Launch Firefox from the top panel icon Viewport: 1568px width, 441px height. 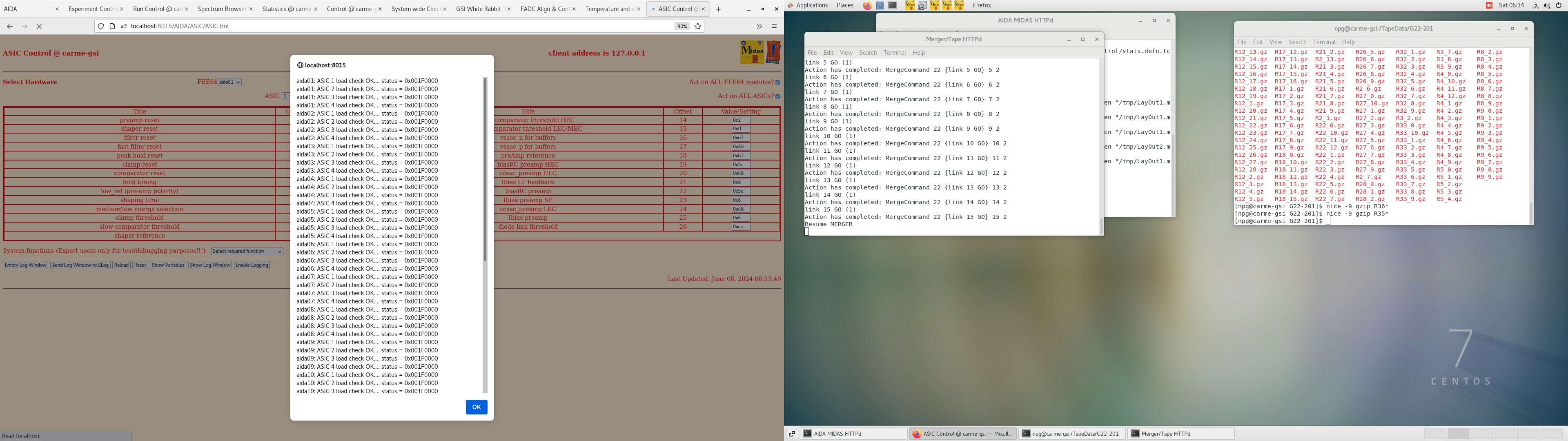click(867, 5)
